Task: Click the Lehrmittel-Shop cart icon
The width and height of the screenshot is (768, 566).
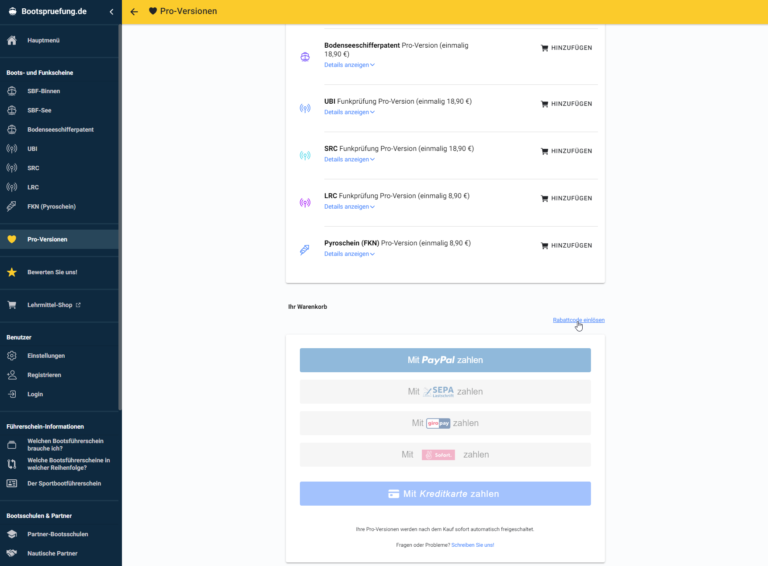Action: pyautogui.click(x=12, y=305)
